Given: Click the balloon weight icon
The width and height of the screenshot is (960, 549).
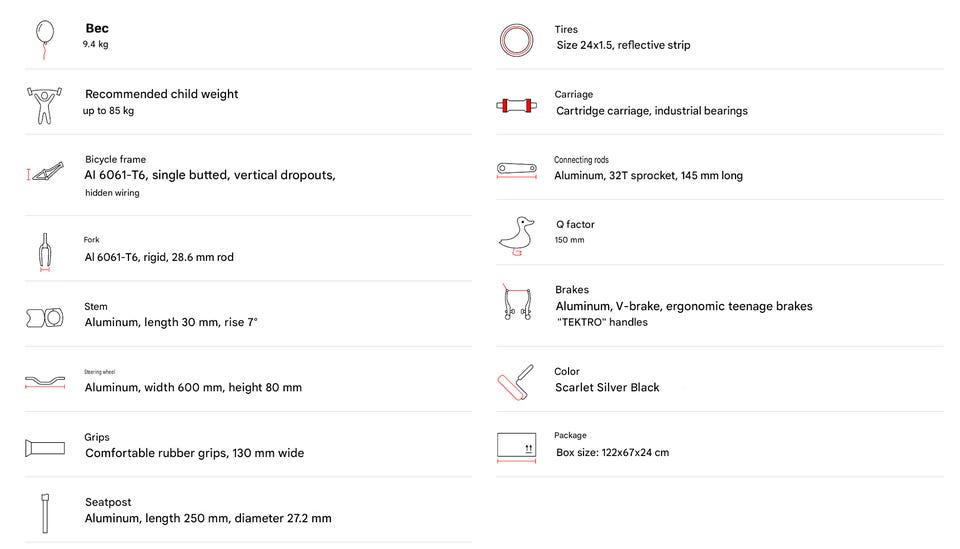Looking at the screenshot, I should pos(45,40).
